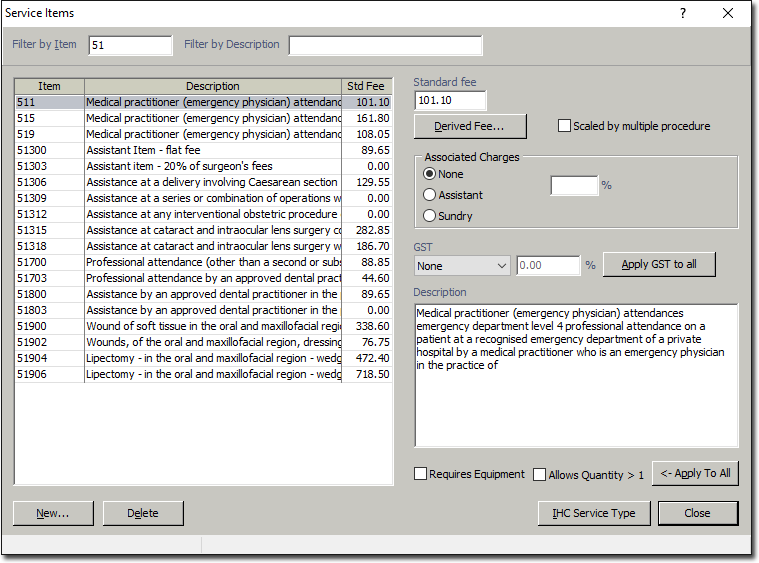Tick Allows Quantity > 1 checkbox
The height and width of the screenshot is (563, 759).
(540, 475)
